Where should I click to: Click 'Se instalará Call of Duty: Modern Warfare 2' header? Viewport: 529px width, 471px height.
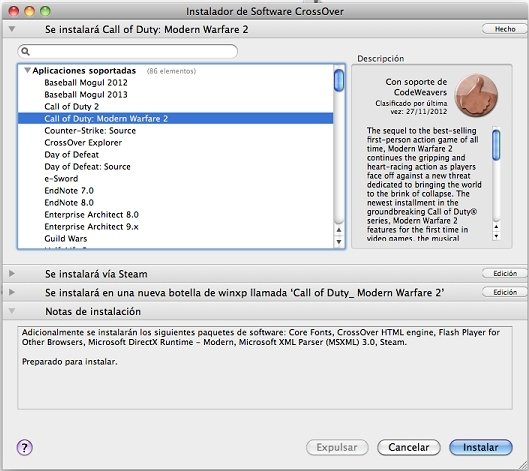(146, 29)
